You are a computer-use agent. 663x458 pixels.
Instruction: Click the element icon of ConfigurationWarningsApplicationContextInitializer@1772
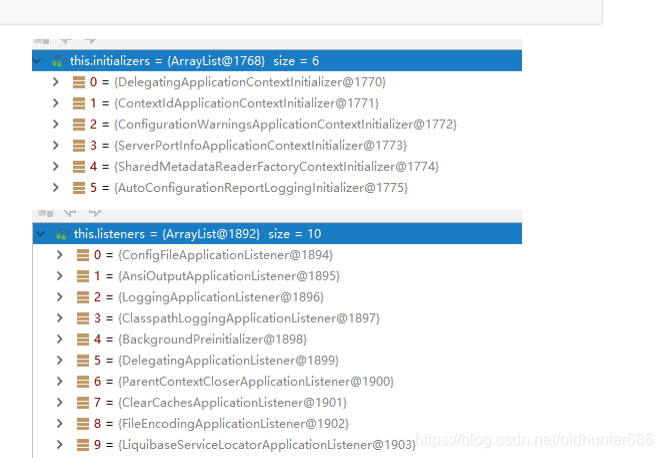click(x=79, y=124)
